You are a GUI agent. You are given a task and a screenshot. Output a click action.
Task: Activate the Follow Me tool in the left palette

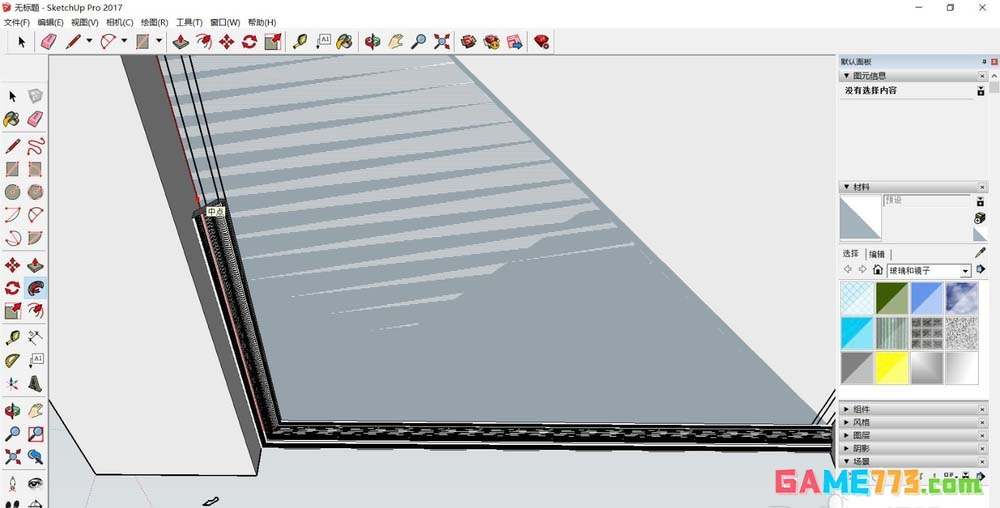pyautogui.click(x=36, y=288)
